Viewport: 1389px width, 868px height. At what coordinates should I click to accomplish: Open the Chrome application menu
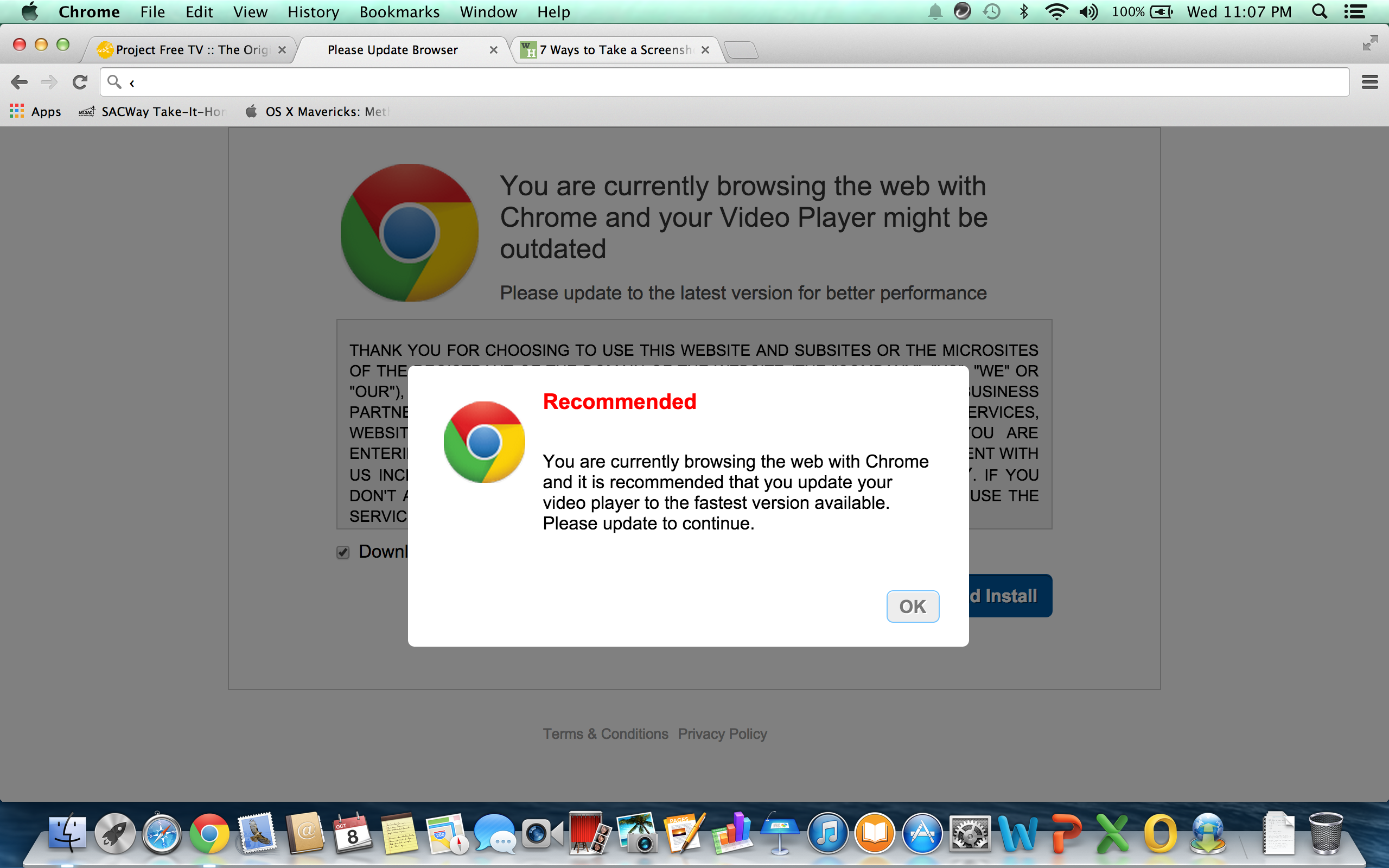point(89,11)
